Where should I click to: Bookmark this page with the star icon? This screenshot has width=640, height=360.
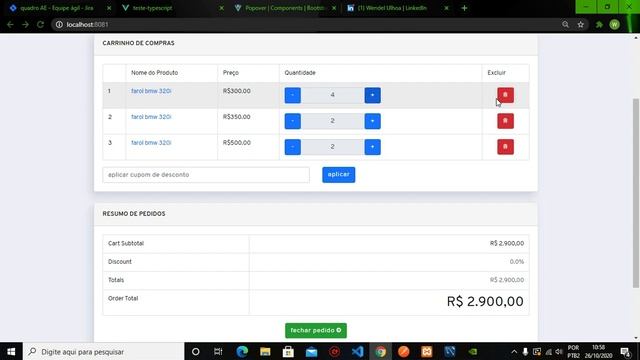[580, 24]
